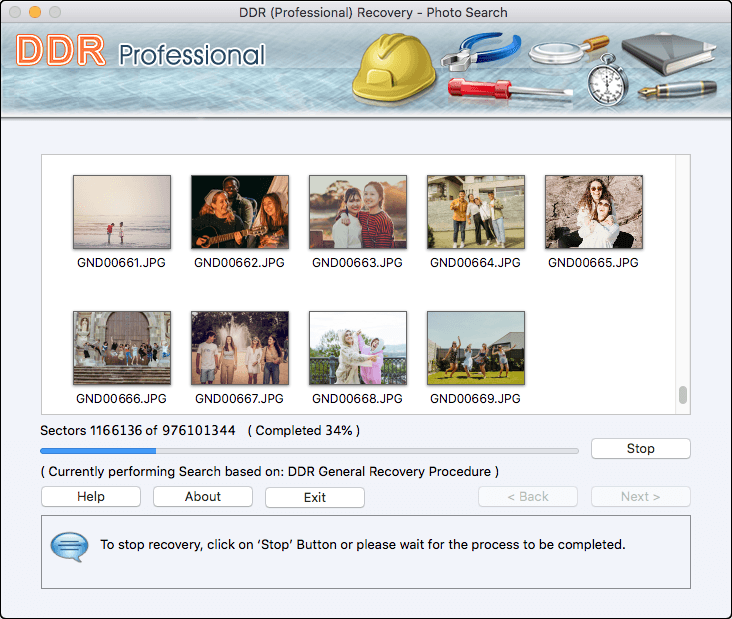The image size is (732, 619).
Task: Click the stop recovery hint message
Action: click(x=363, y=545)
